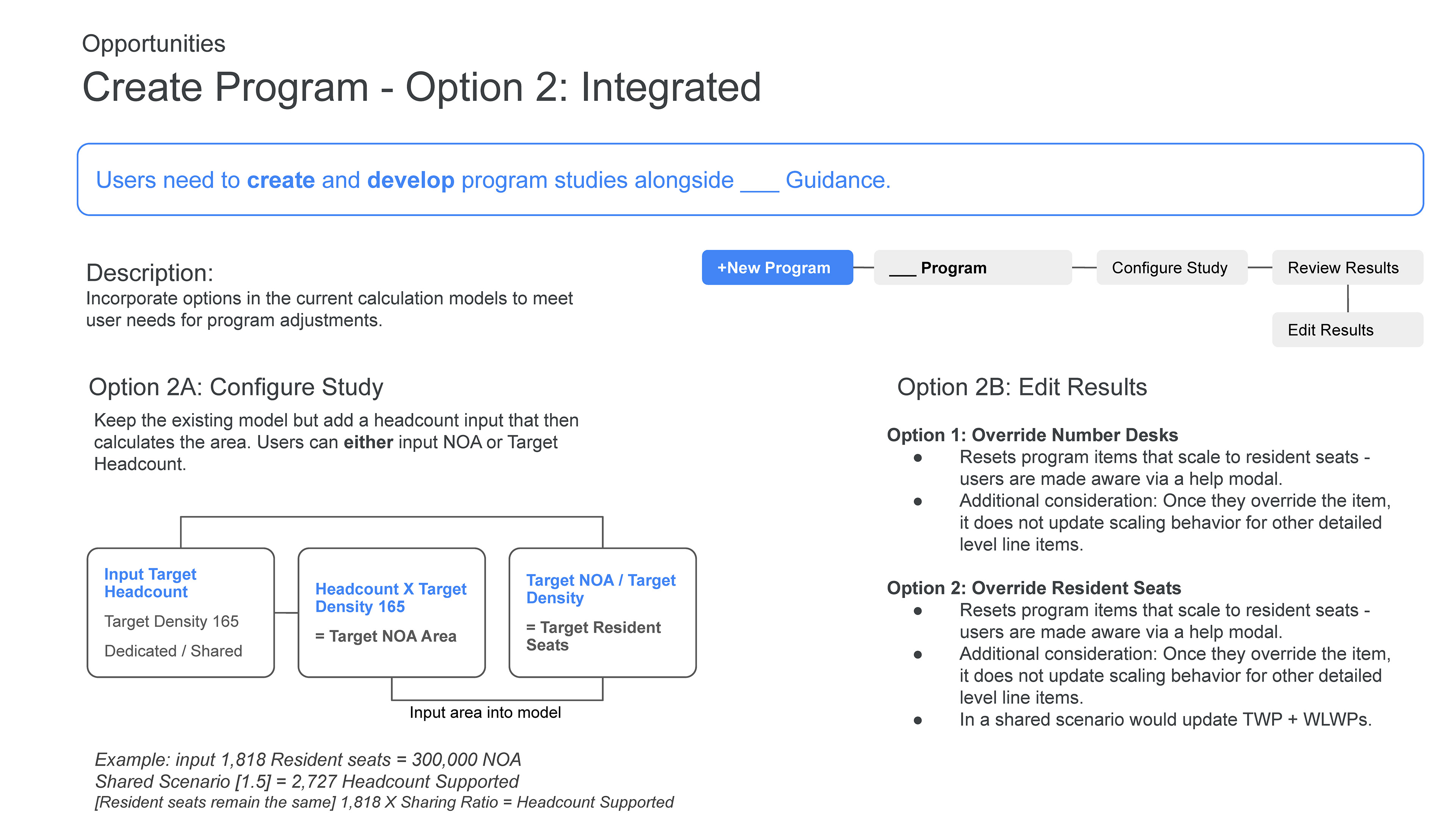Click the Dedicated / Shared text
Image resolution: width=1456 pixels, height=819 pixels.
173,651
